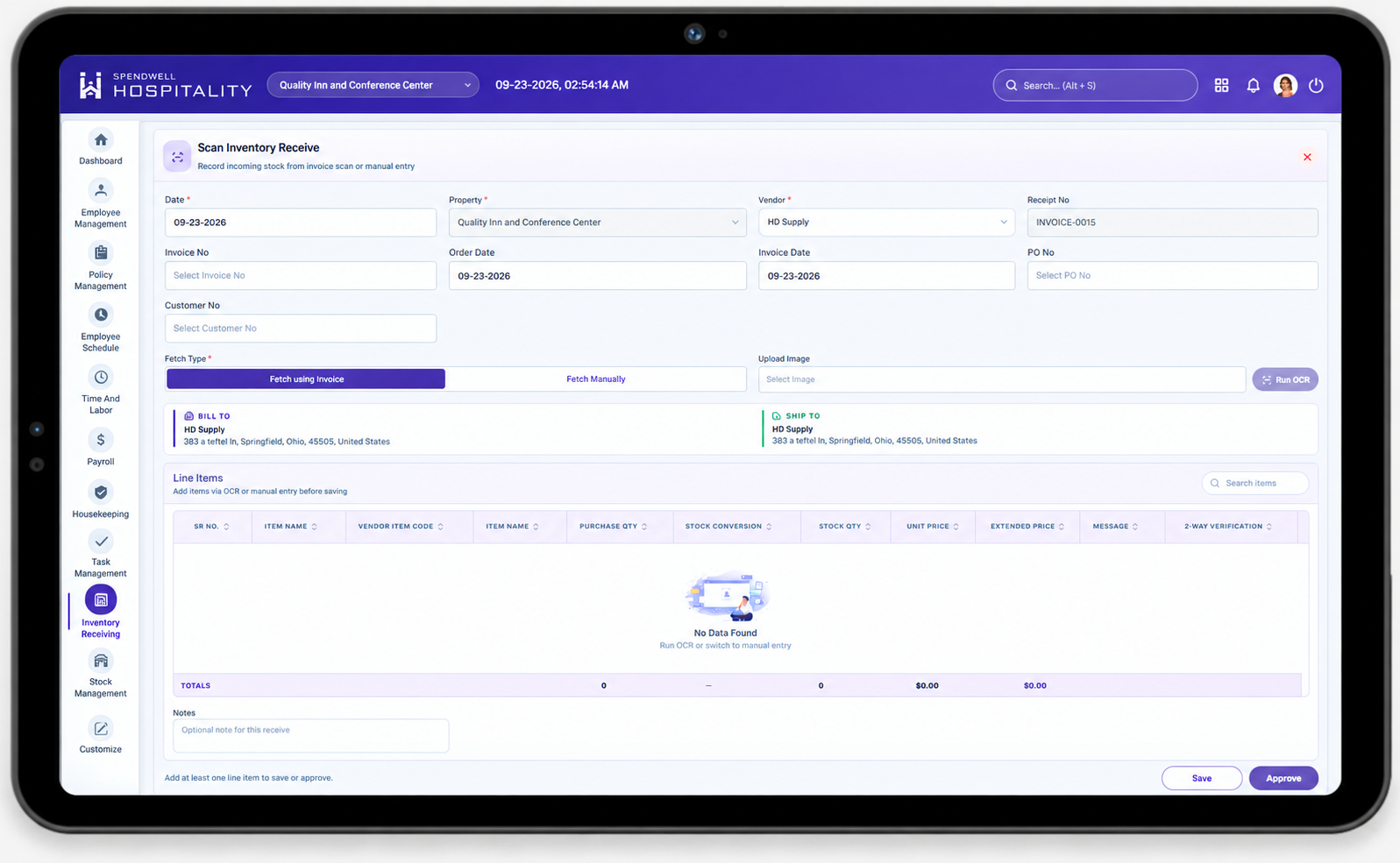Close the Scan Inventory Receive form
The height and width of the screenshot is (863, 1400).
pyautogui.click(x=1307, y=157)
